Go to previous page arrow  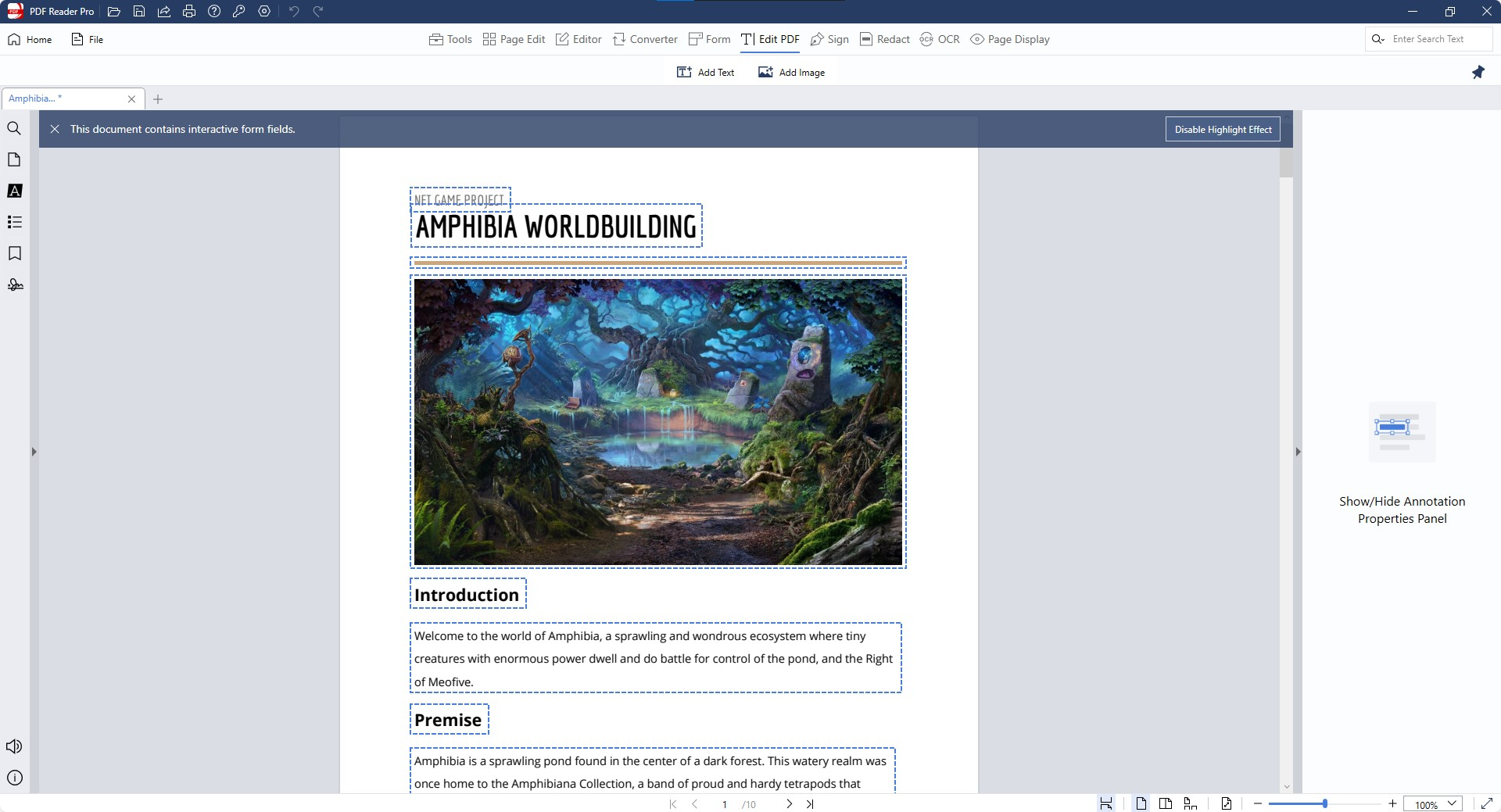694,803
